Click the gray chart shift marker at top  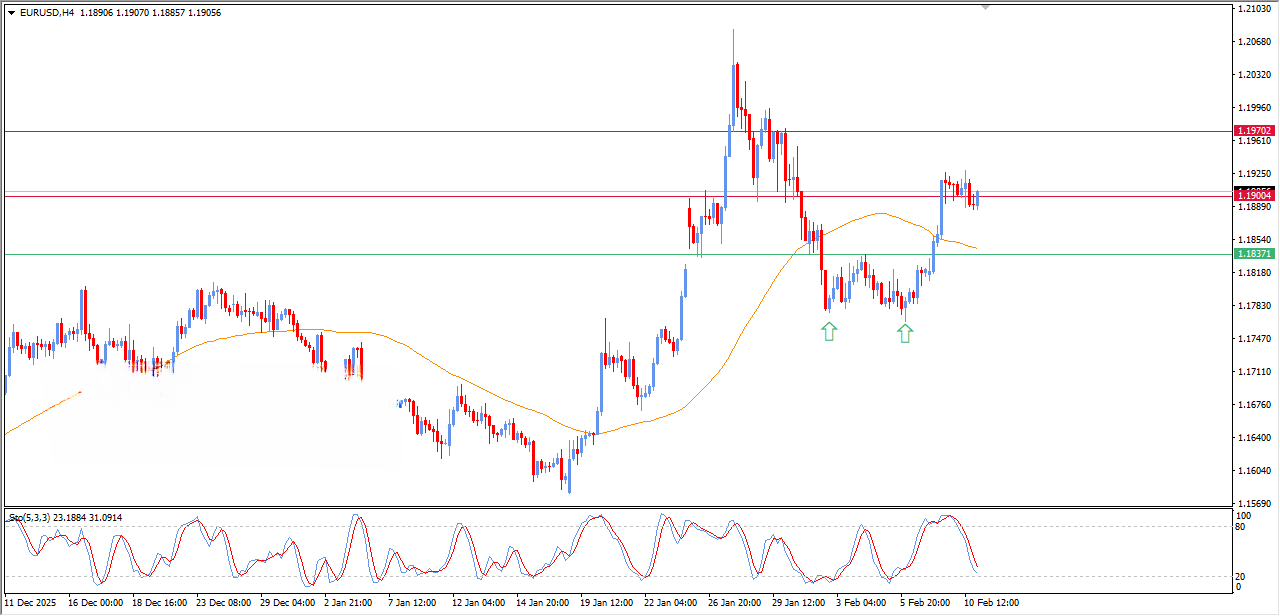pos(986,7)
